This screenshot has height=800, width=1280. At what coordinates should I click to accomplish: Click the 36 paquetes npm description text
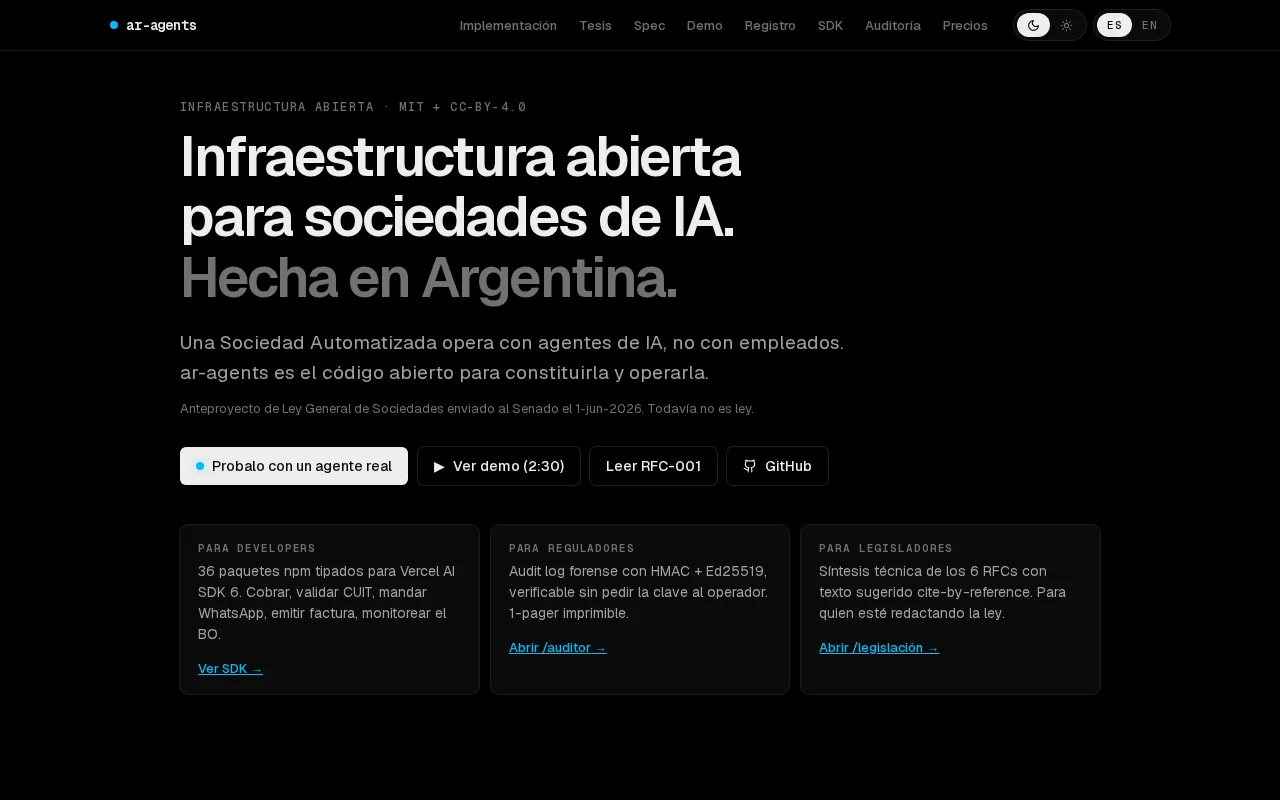[328, 602]
